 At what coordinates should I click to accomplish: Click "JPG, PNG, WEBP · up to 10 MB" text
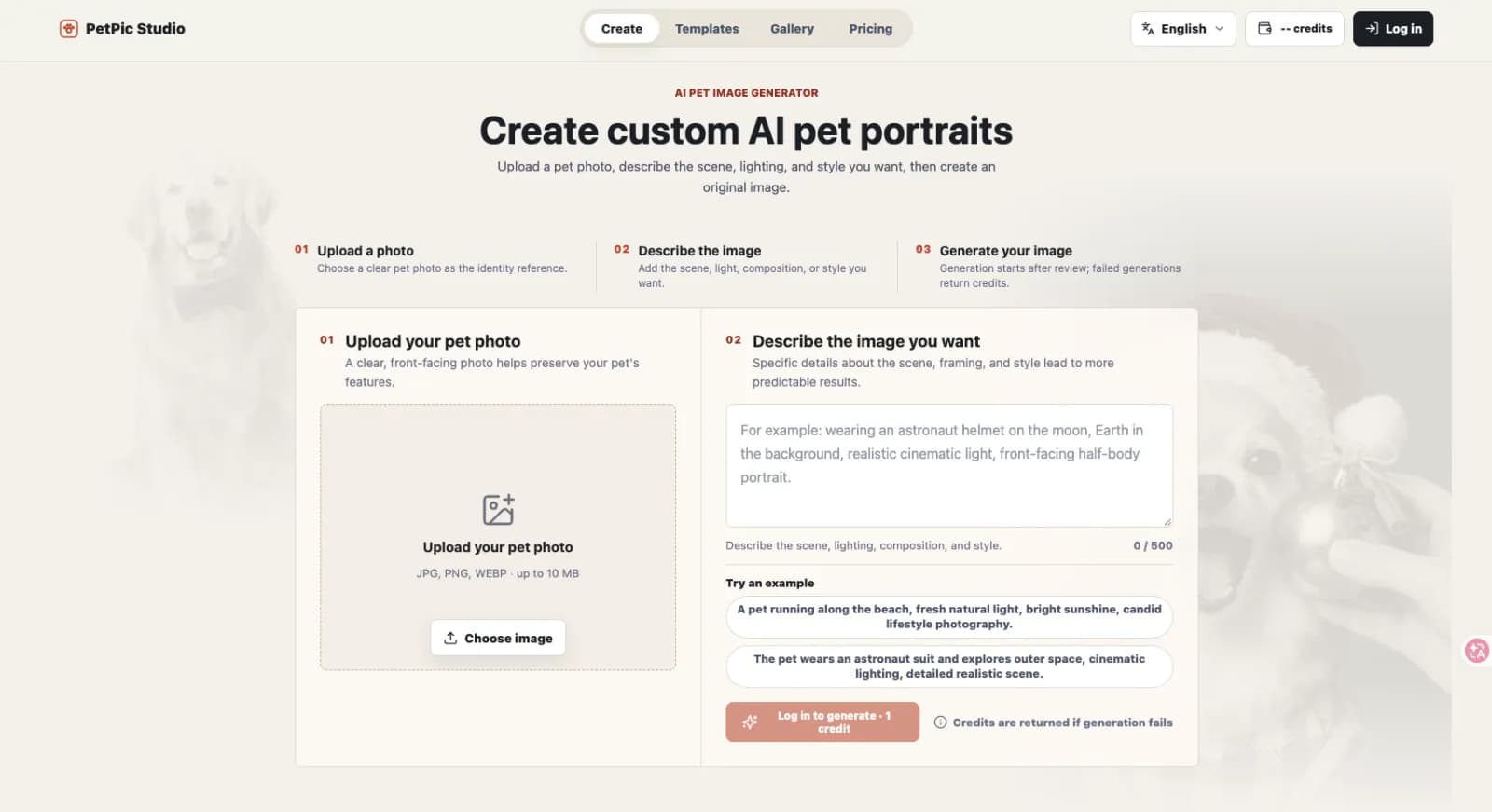click(x=498, y=574)
